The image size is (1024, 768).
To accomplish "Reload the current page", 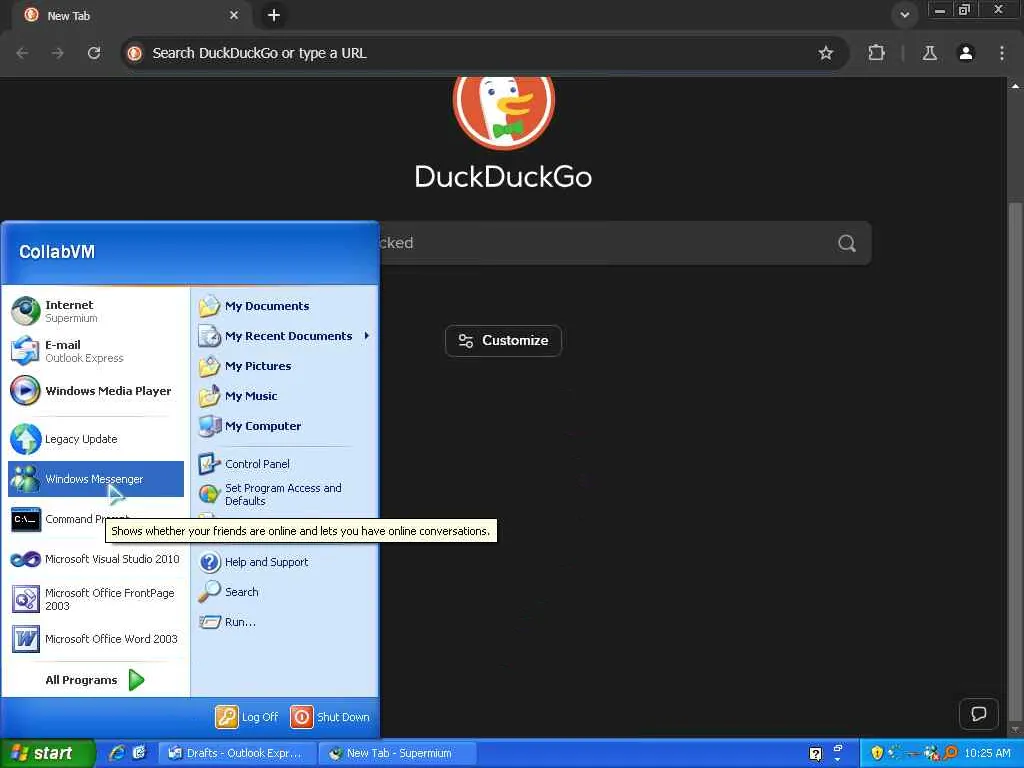I will [x=94, y=53].
